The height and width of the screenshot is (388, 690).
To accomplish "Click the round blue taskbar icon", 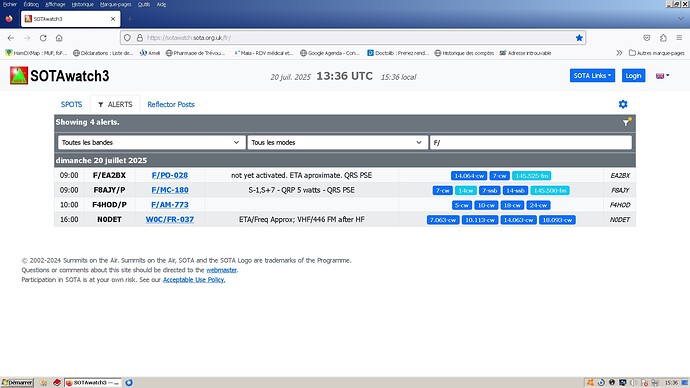I will pos(128,382).
